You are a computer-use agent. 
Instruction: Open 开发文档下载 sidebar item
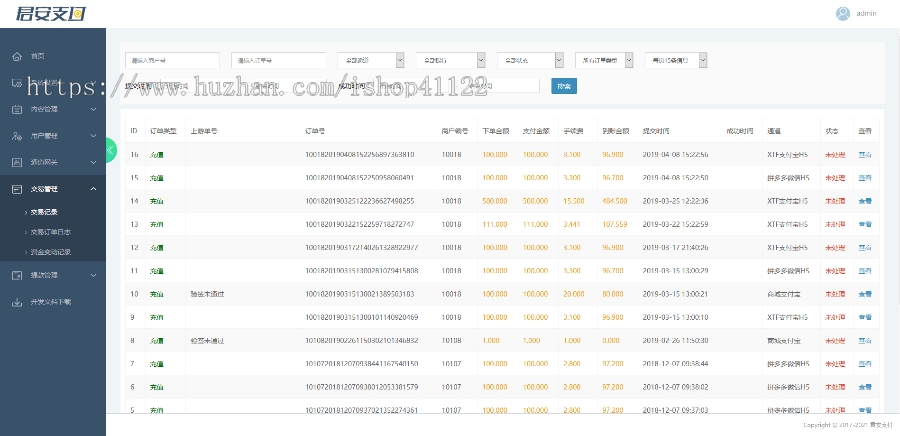tap(51, 302)
